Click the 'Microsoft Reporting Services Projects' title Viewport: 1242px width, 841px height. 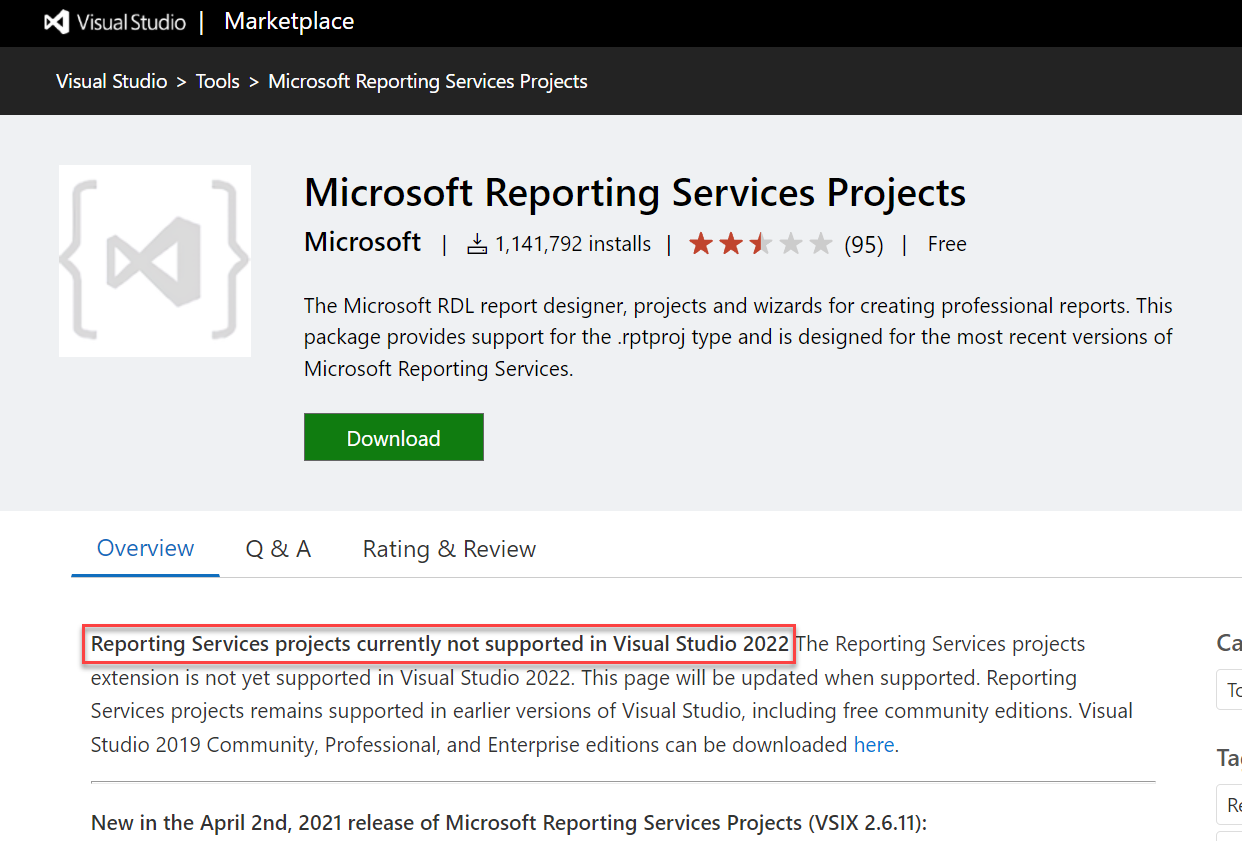(x=635, y=192)
